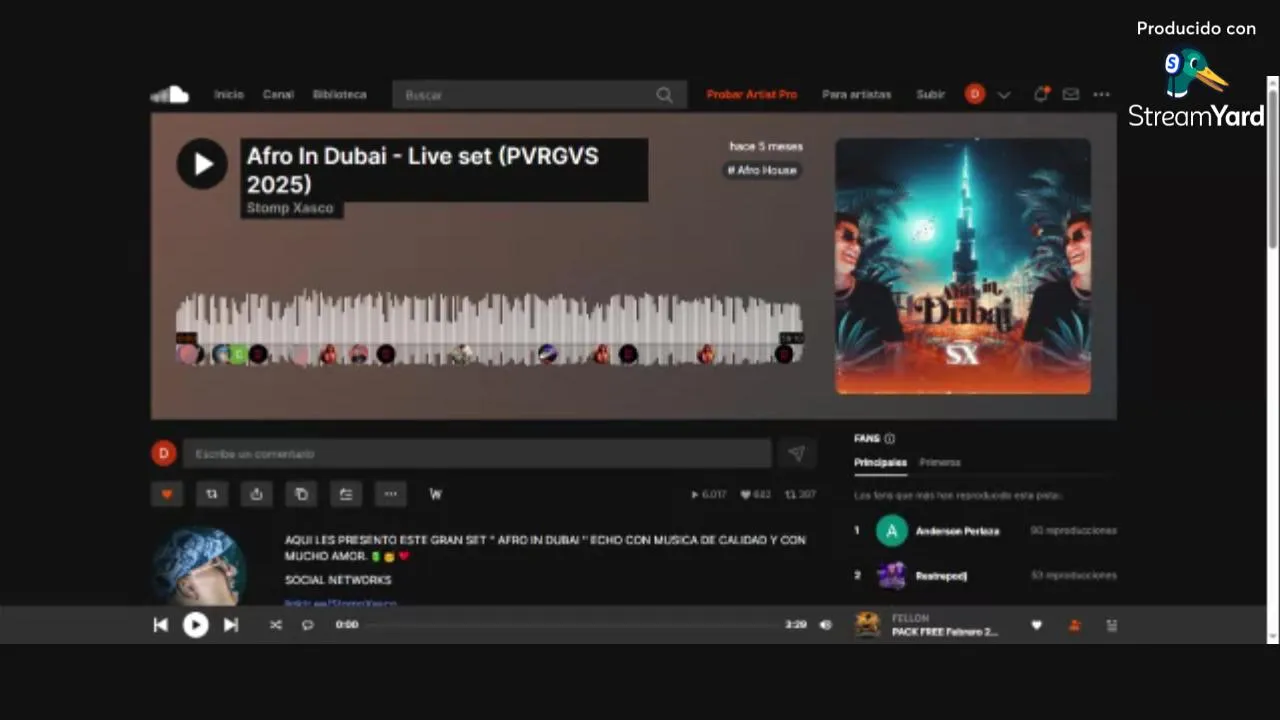Open the user avatar in top bar
The height and width of the screenshot is (720, 1280).
(975, 94)
